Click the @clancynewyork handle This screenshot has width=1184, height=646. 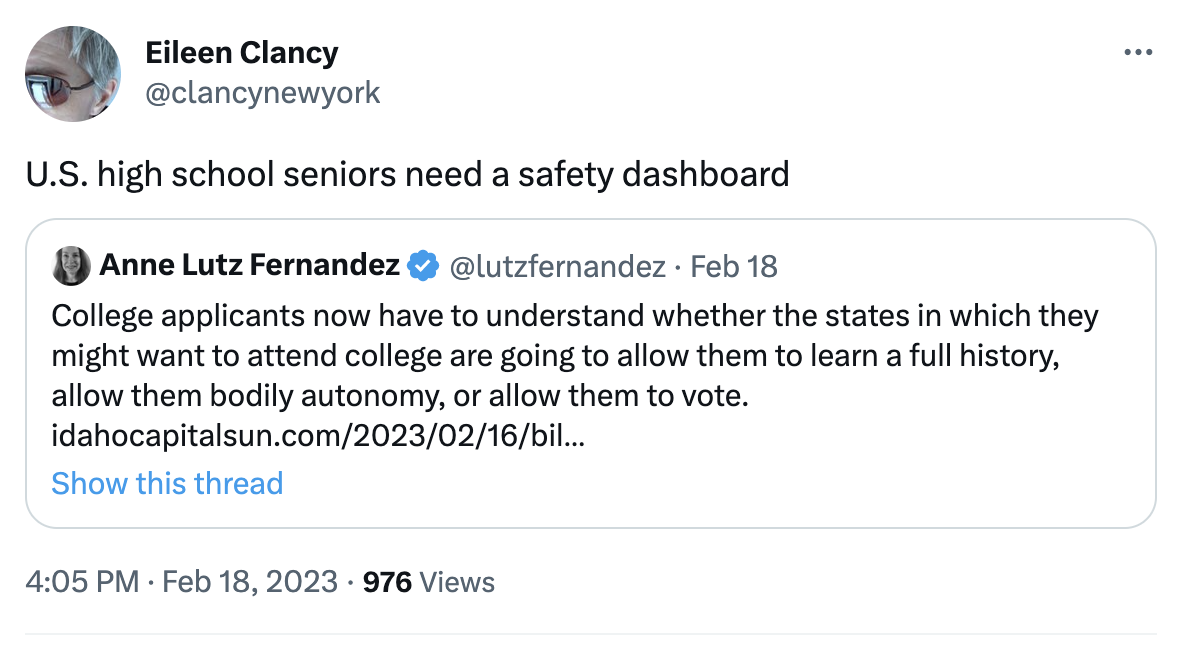263,93
